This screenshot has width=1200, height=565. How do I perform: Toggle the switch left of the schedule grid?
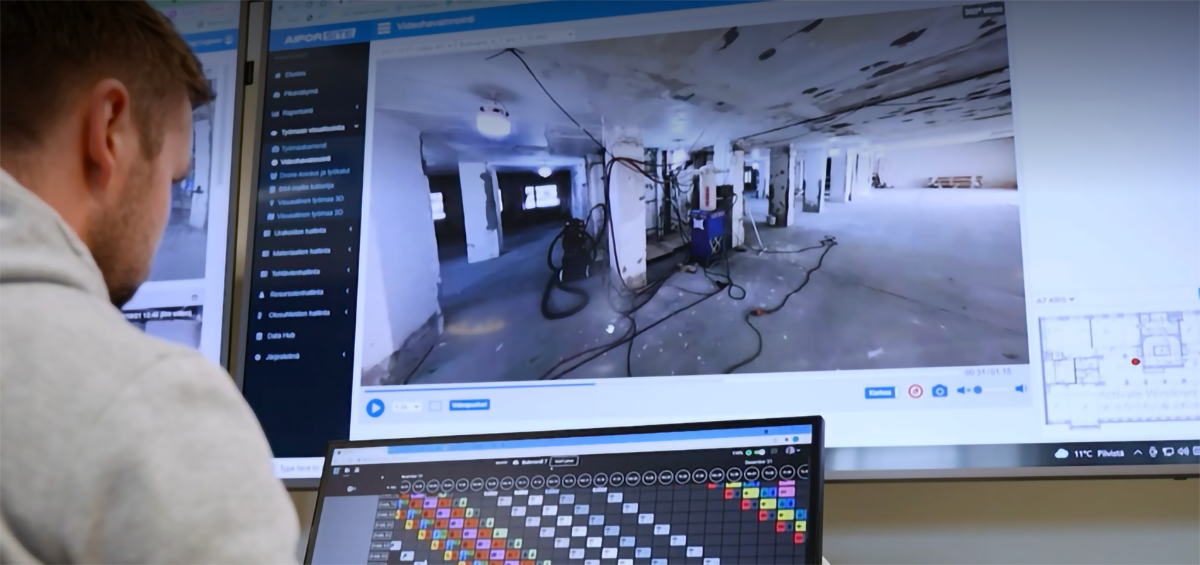(x=351, y=489)
